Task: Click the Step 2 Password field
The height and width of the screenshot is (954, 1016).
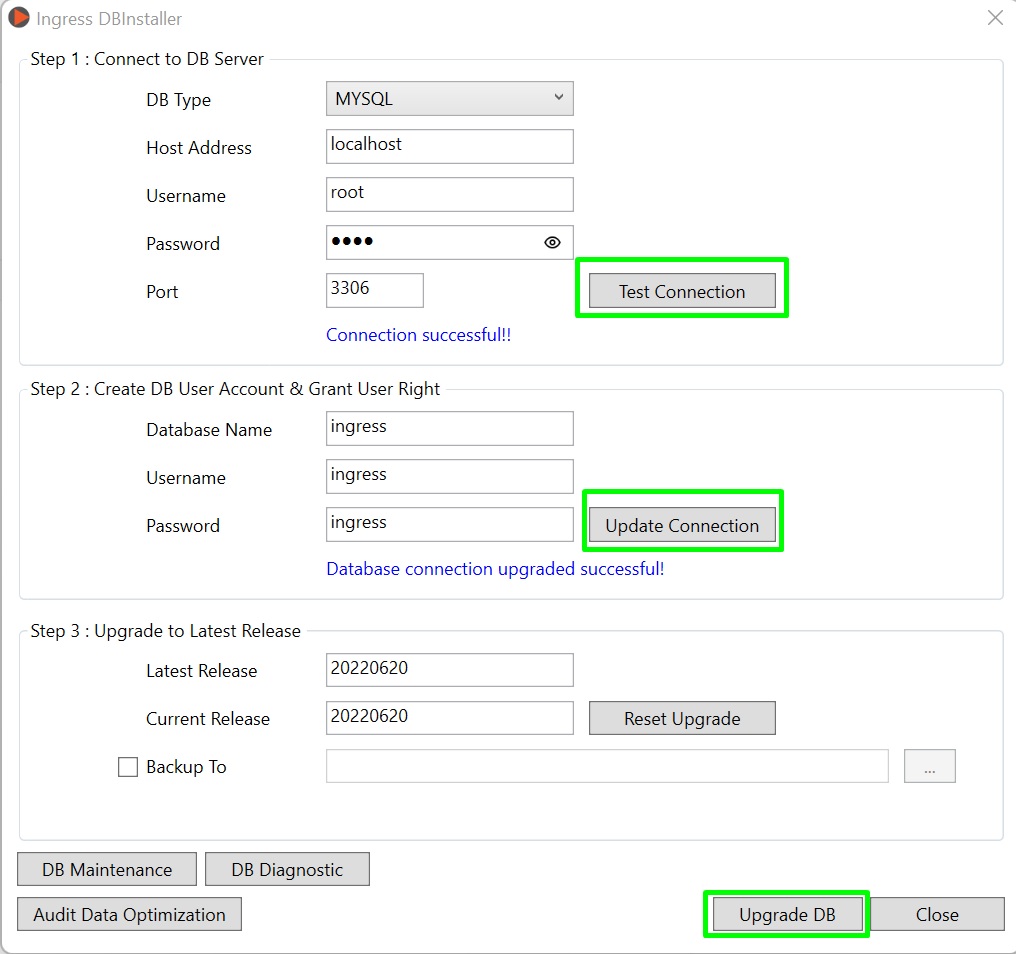Action: pos(450,524)
